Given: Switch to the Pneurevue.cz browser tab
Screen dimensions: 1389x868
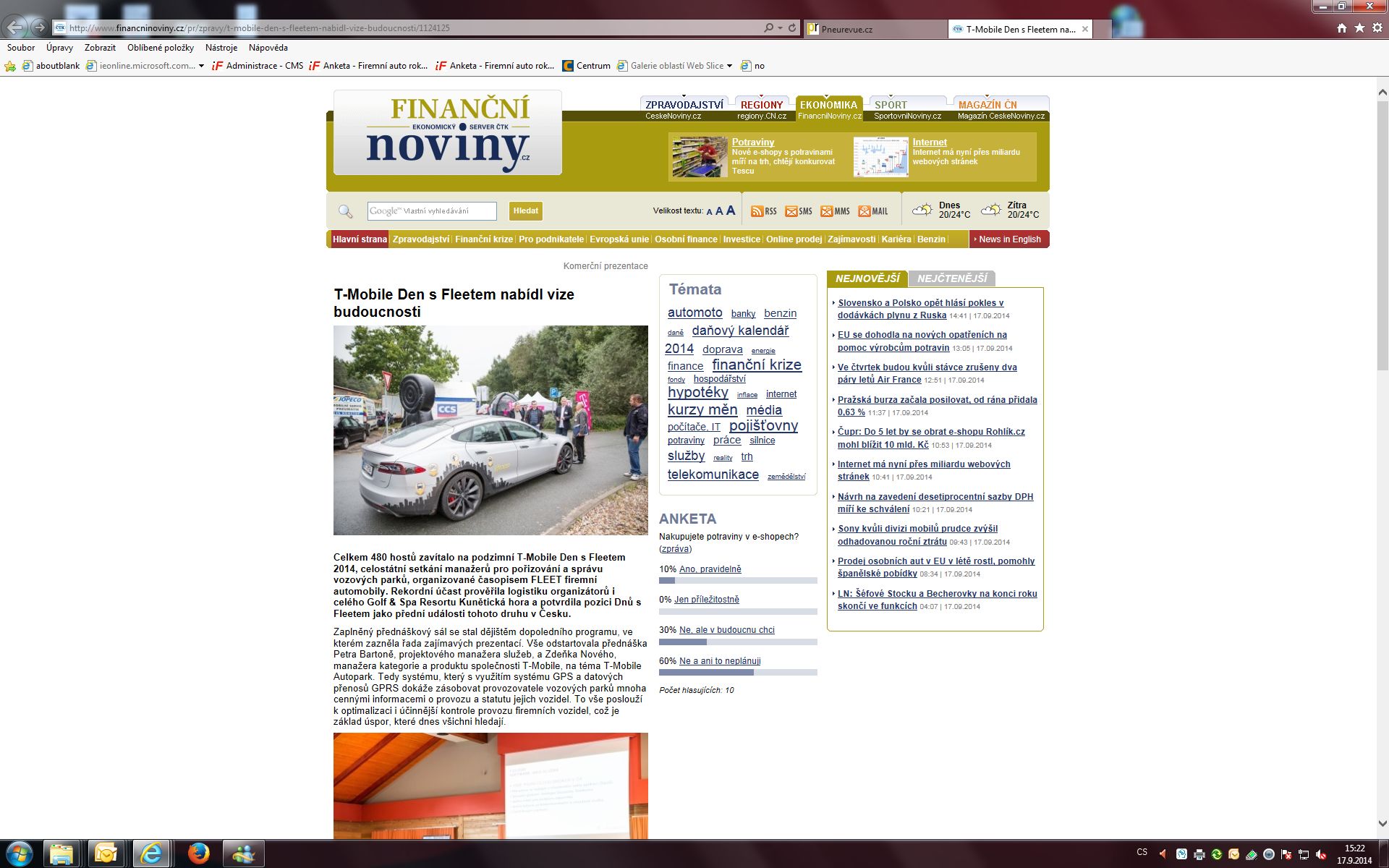Looking at the screenshot, I should coord(875,30).
